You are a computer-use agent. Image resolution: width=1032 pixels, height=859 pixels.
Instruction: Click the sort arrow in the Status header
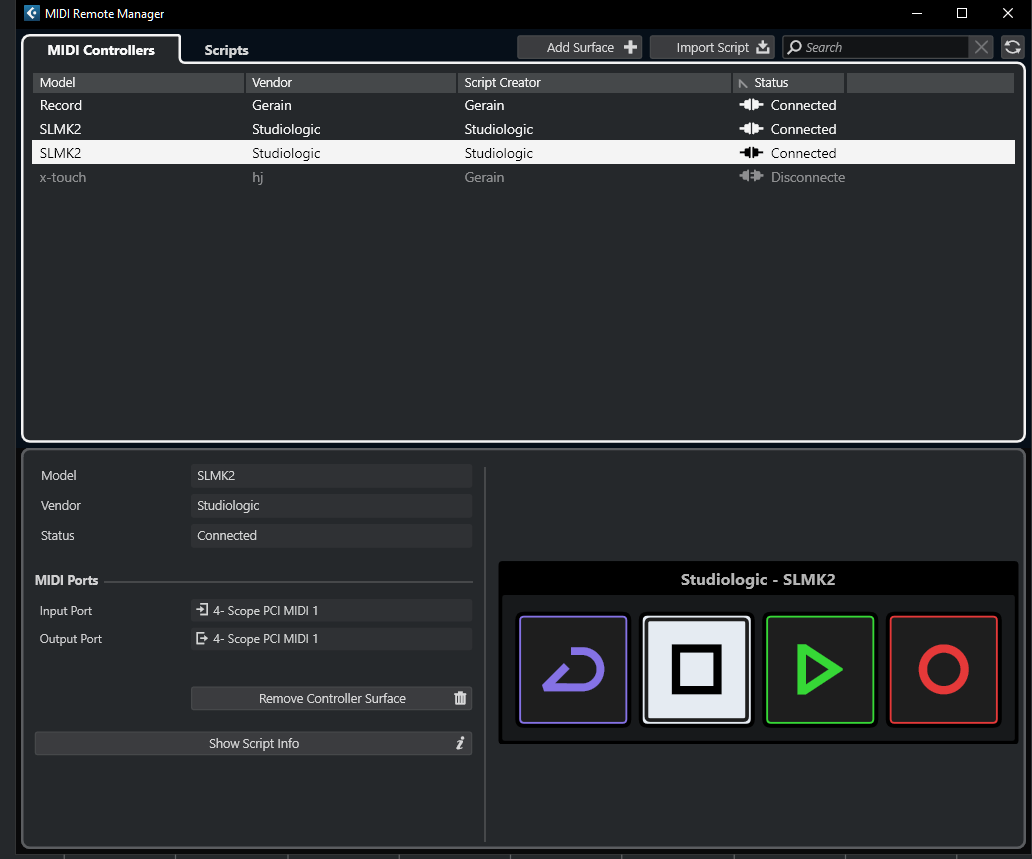point(743,84)
